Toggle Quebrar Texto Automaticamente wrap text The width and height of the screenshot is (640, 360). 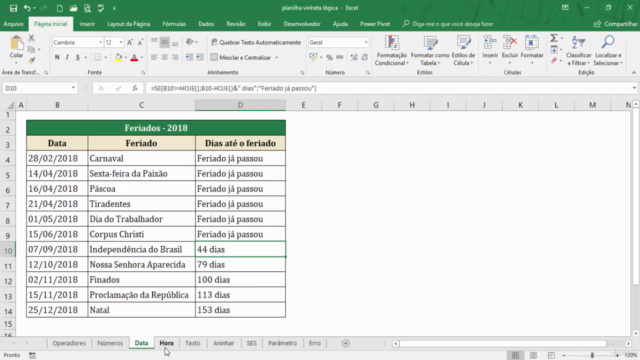tap(256, 42)
